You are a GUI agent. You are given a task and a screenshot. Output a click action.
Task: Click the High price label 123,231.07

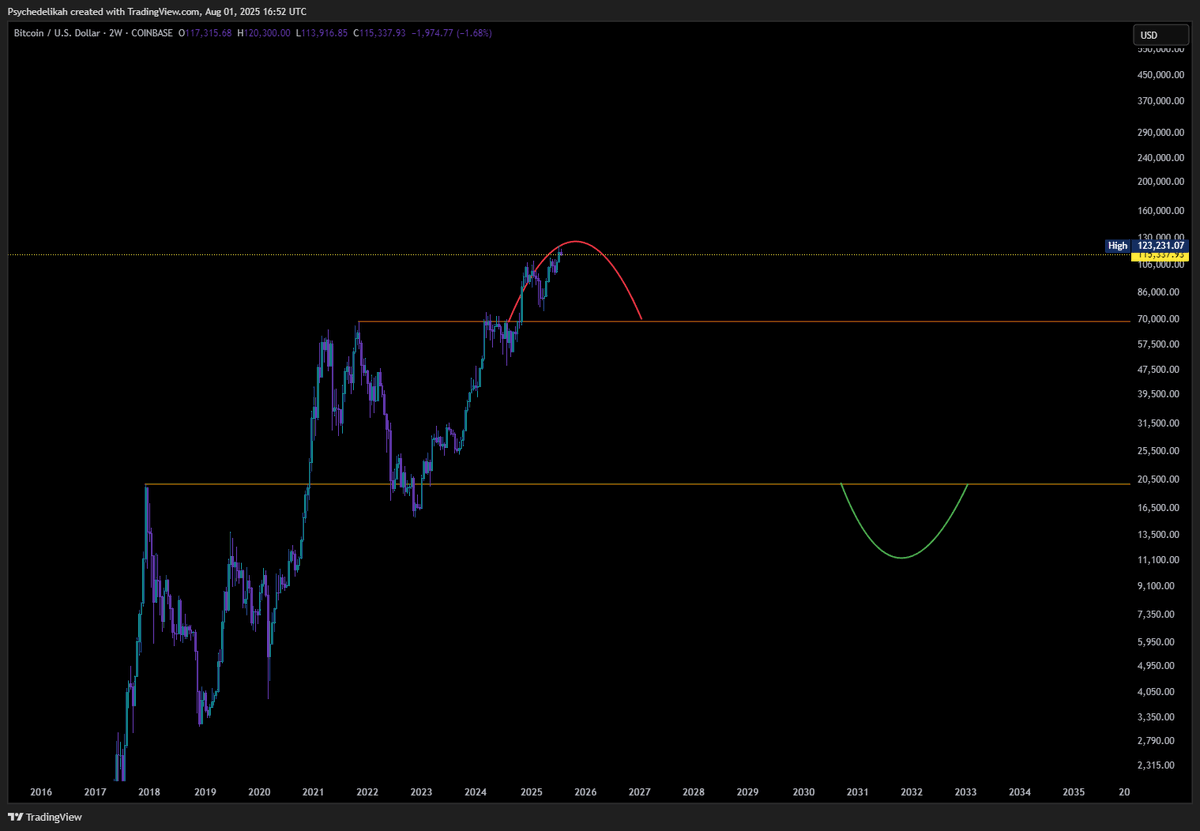pos(1160,245)
